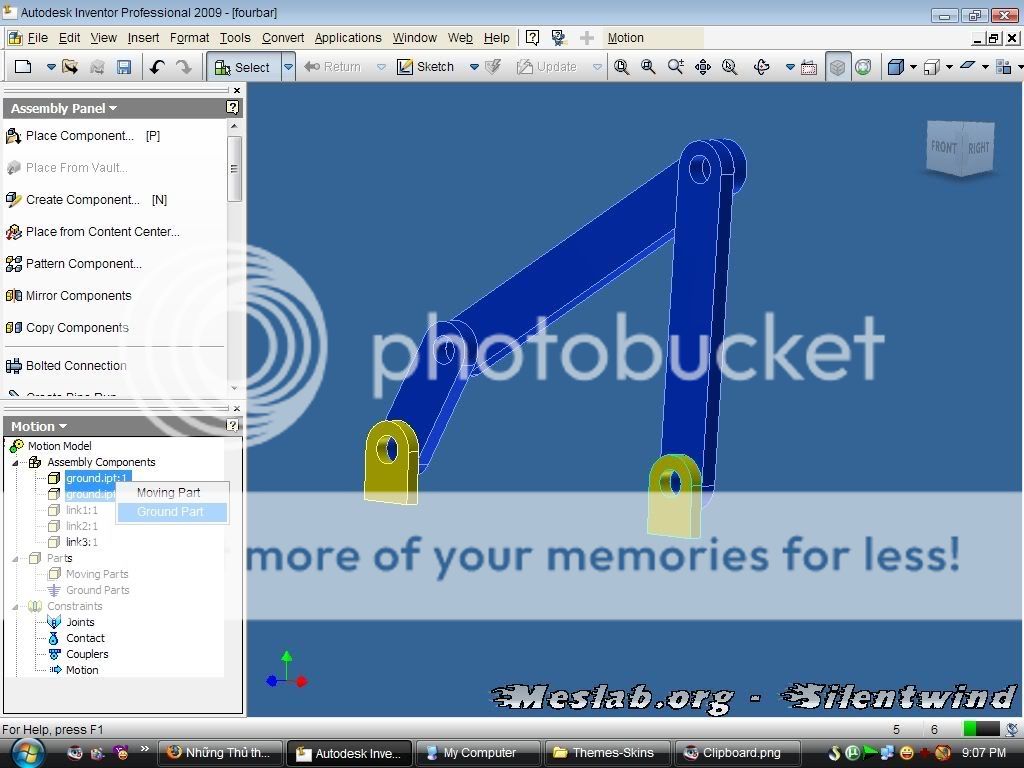Switch to My Computer taskbar button
This screenshot has width=1024, height=768.
(x=478, y=753)
